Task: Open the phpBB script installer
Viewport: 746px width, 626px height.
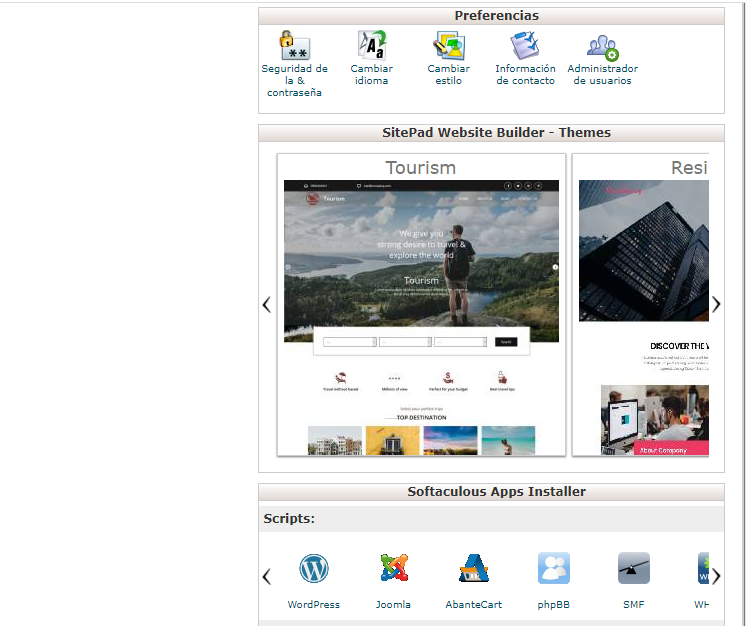Action: click(553, 569)
